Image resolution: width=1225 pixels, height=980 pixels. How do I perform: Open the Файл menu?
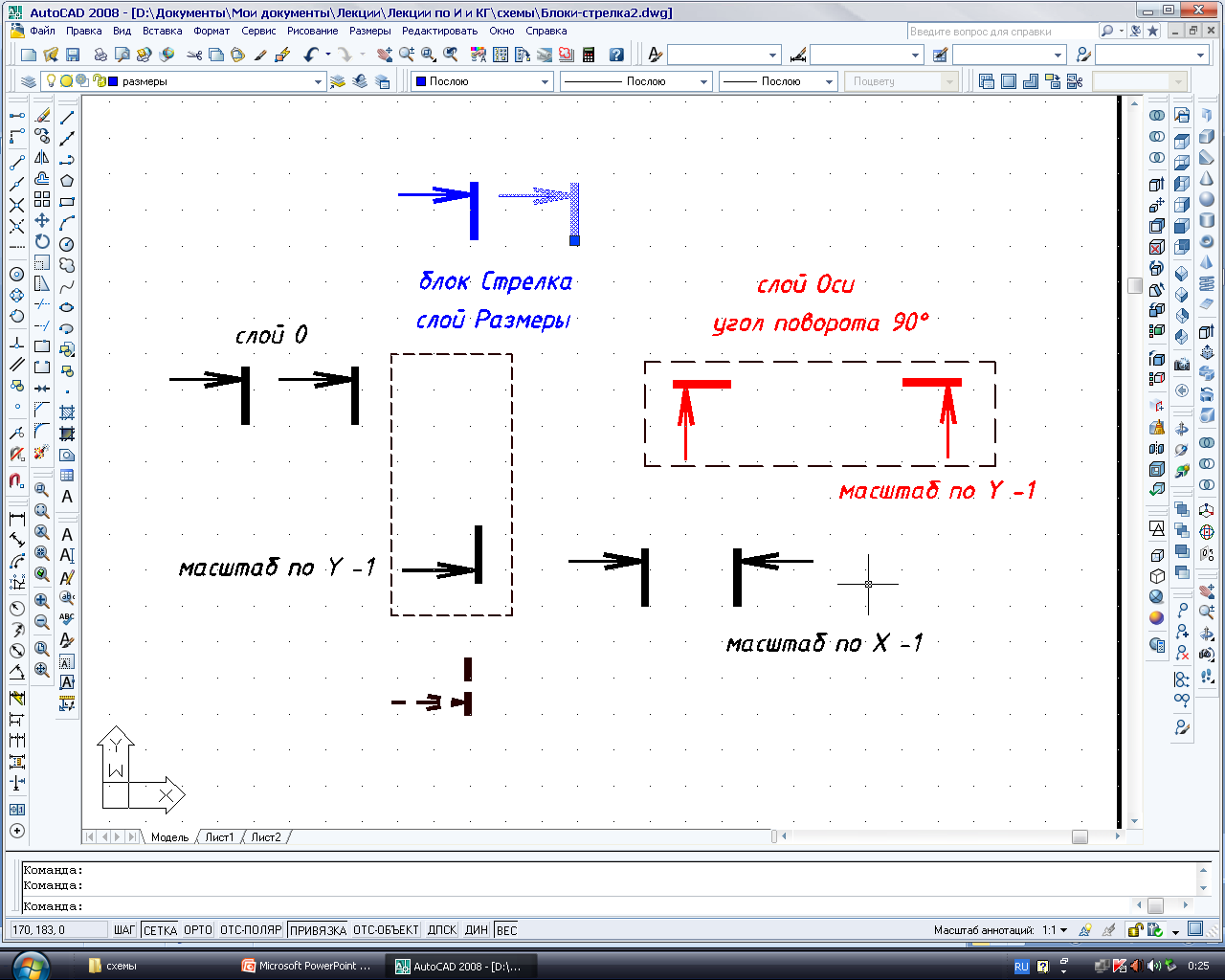(42, 31)
